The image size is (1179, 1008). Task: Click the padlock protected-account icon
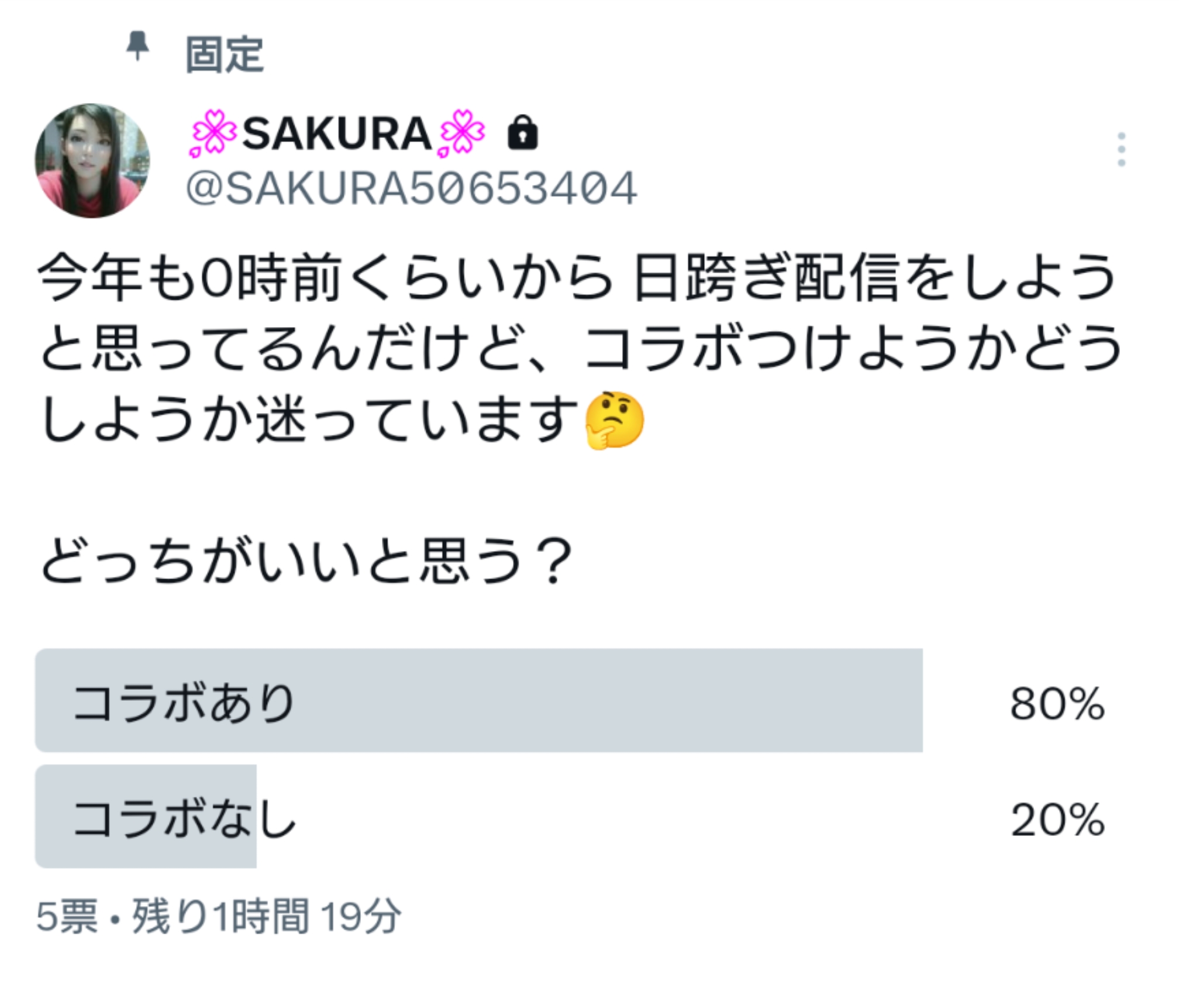point(522,134)
